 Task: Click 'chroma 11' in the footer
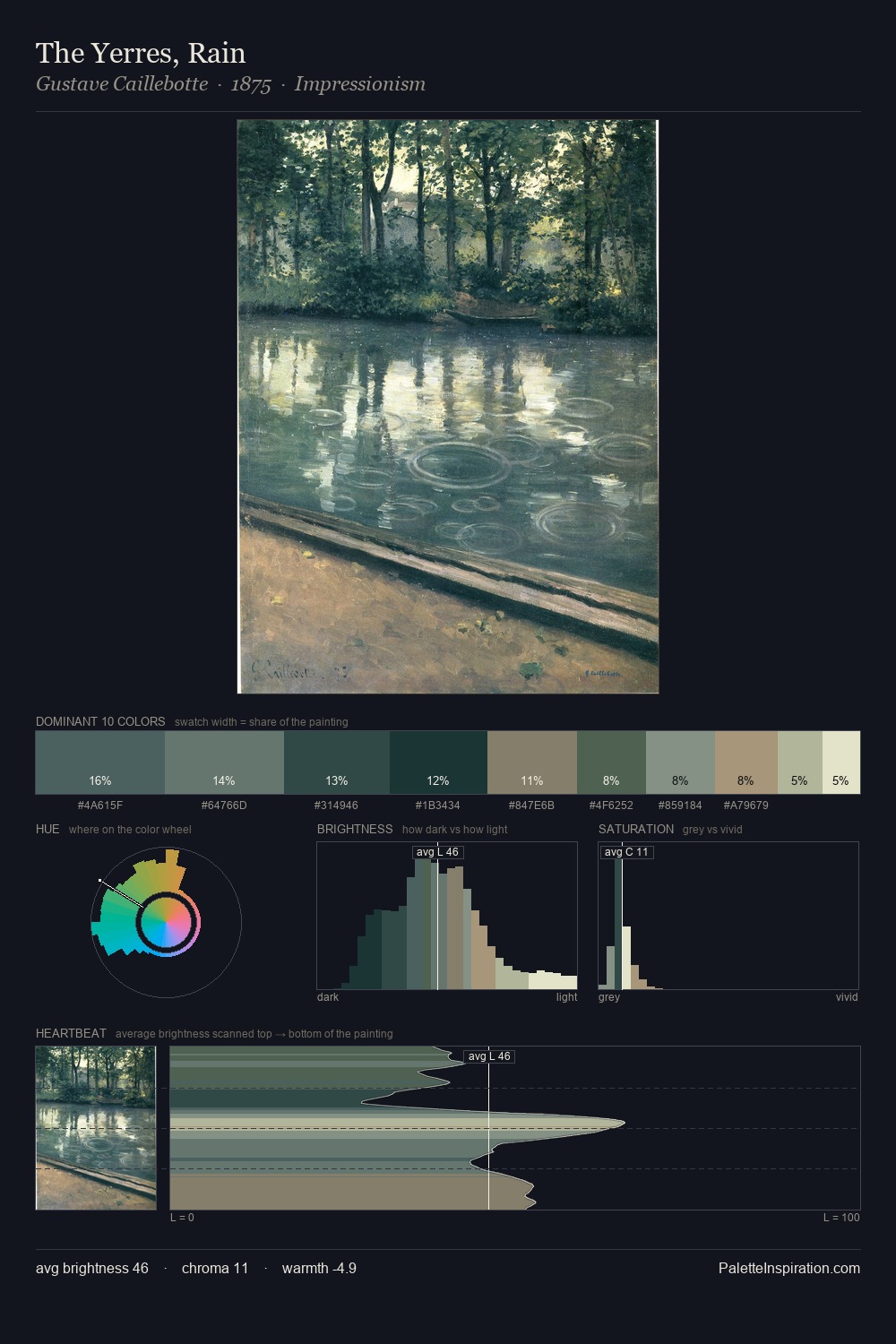(x=215, y=1268)
